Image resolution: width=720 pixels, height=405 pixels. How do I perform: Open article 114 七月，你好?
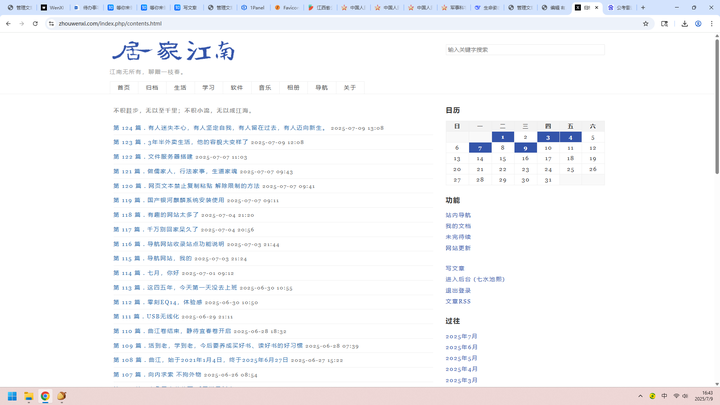[x=146, y=273]
